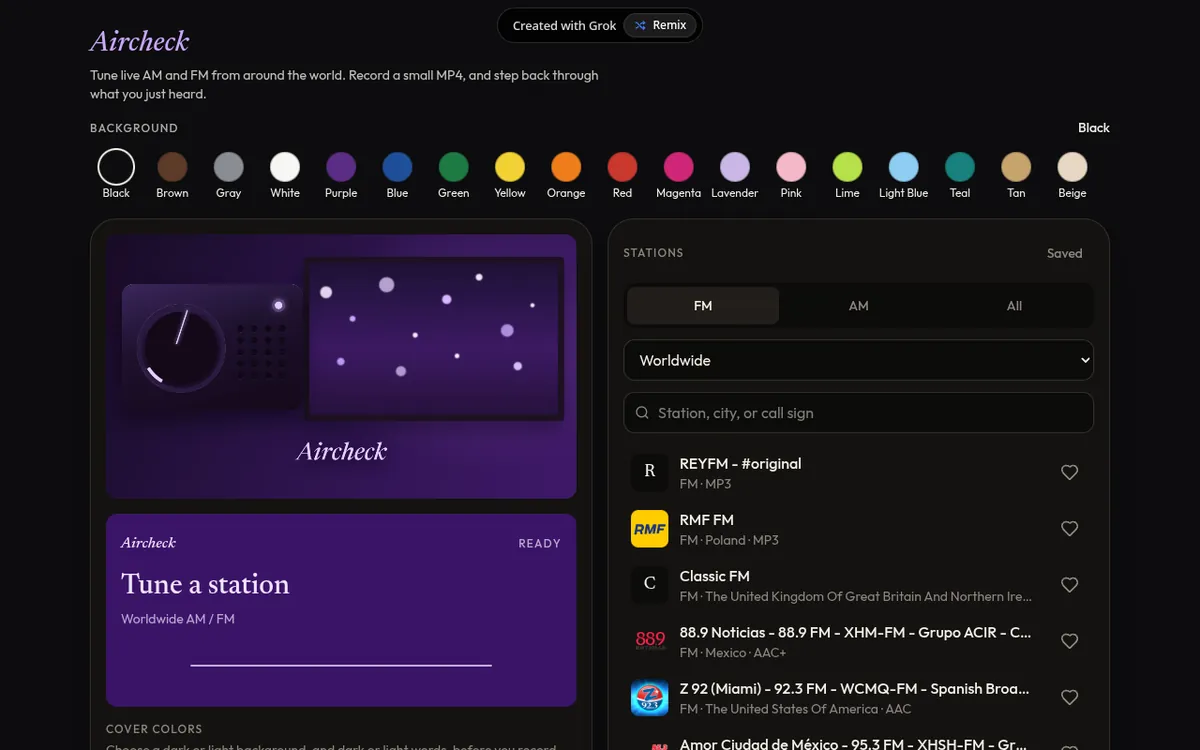Toggle the heart for RMF FM

tap(1069, 528)
